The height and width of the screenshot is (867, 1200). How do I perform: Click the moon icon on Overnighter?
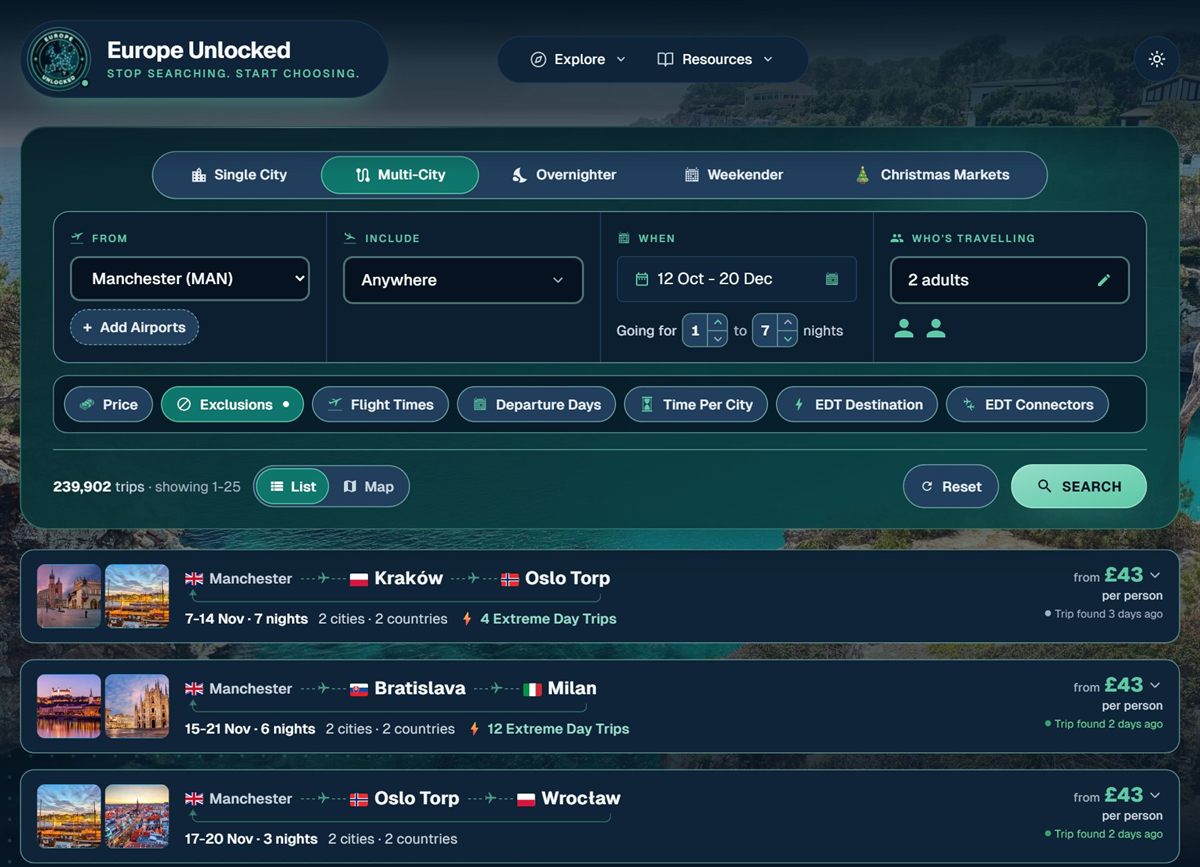coord(519,175)
